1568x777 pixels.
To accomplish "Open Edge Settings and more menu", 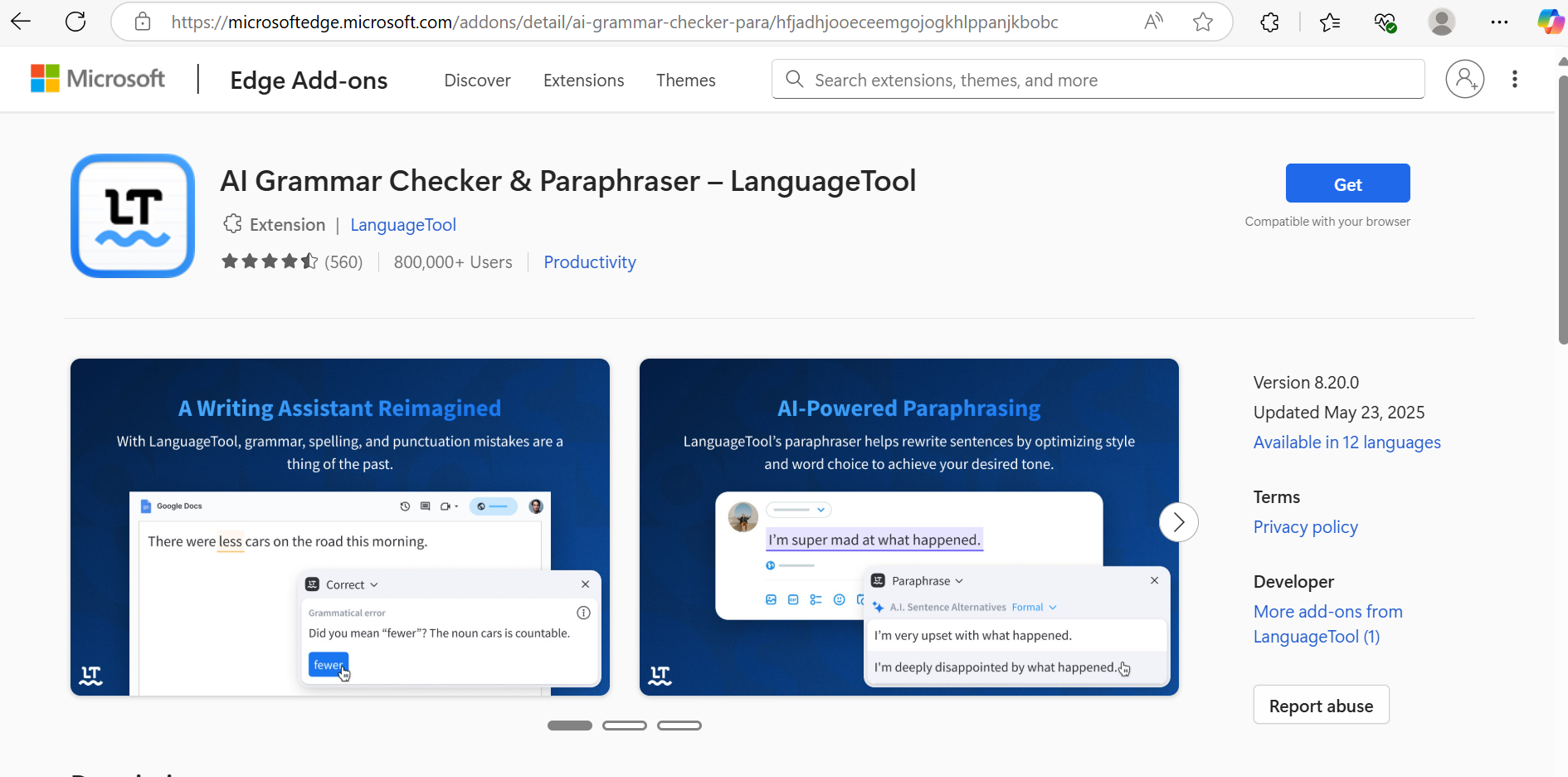I will (x=1499, y=22).
